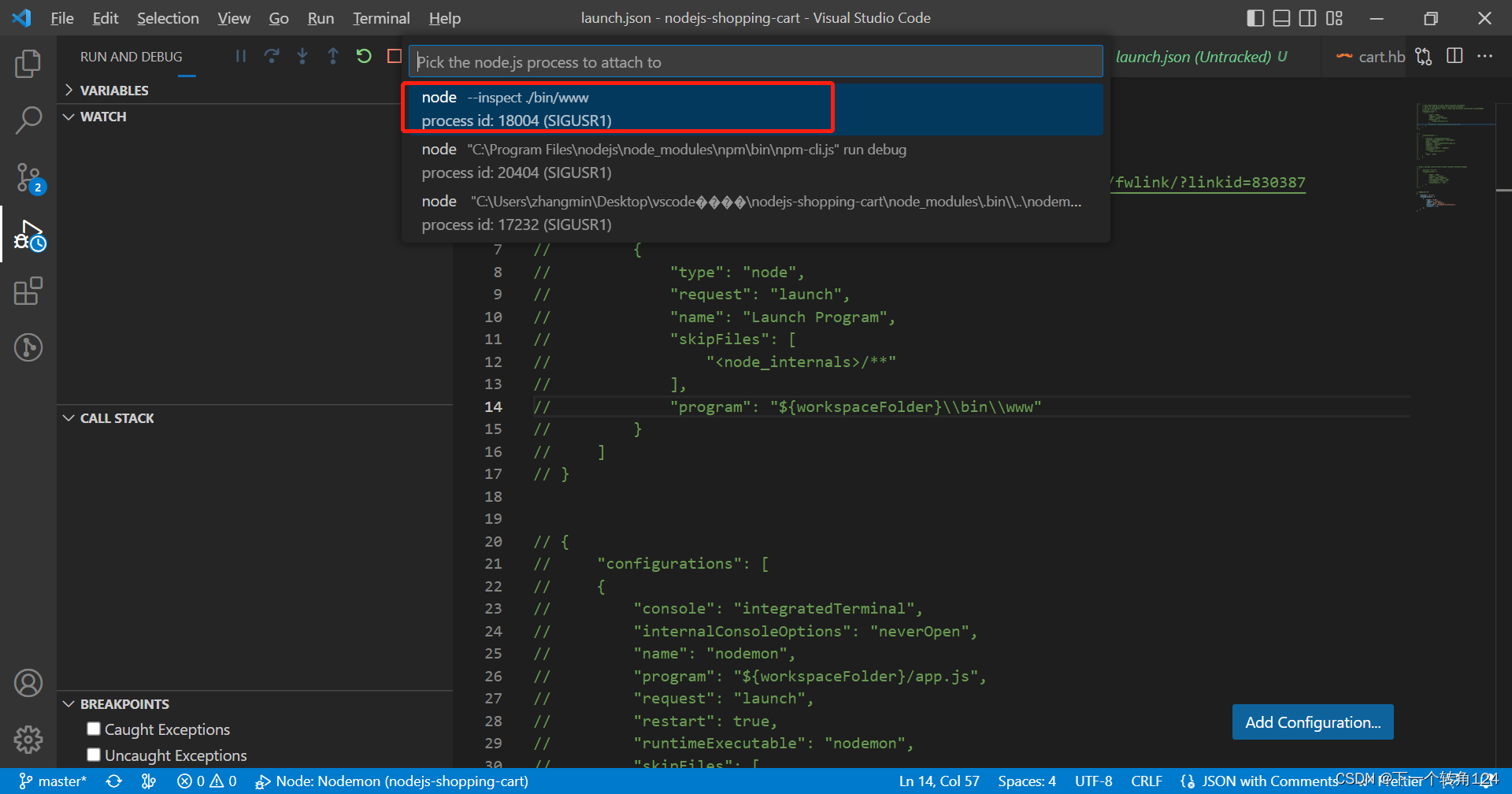Open the Accounts menu icon
The width and height of the screenshot is (1512, 794).
click(28, 683)
